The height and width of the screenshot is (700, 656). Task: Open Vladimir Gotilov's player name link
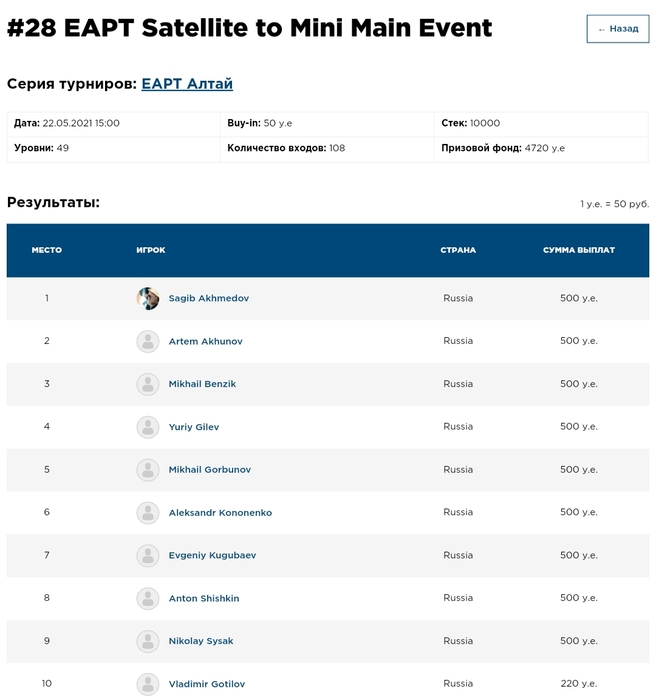(x=206, y=684)
